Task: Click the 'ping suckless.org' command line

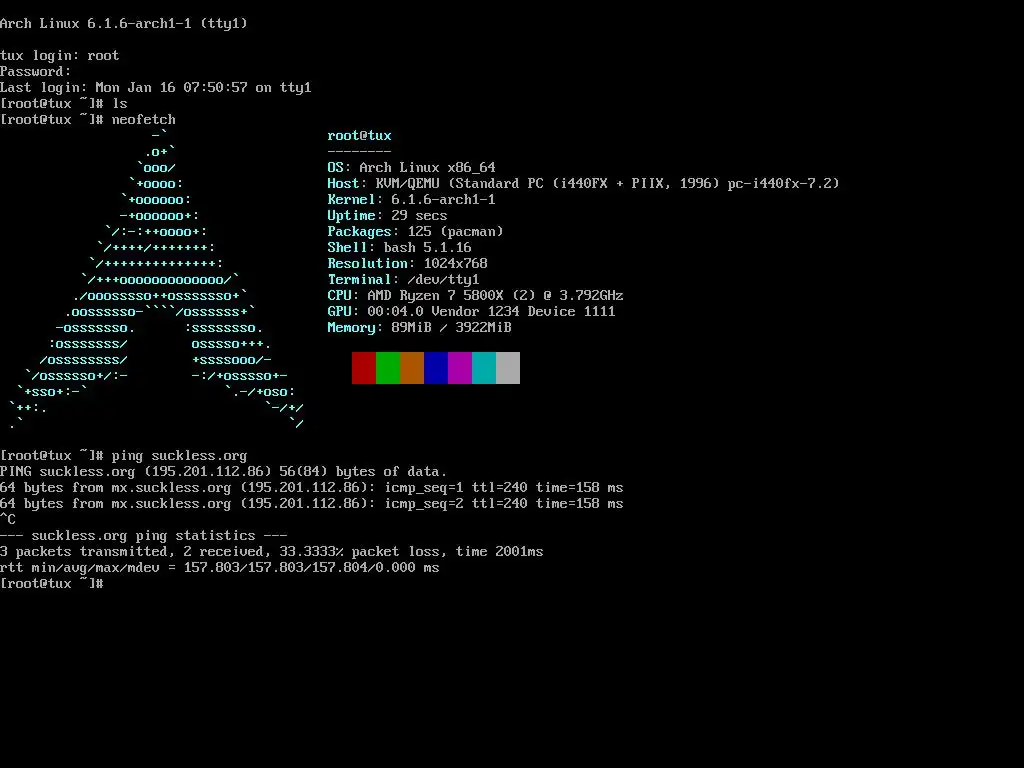Action: point(124,455)
